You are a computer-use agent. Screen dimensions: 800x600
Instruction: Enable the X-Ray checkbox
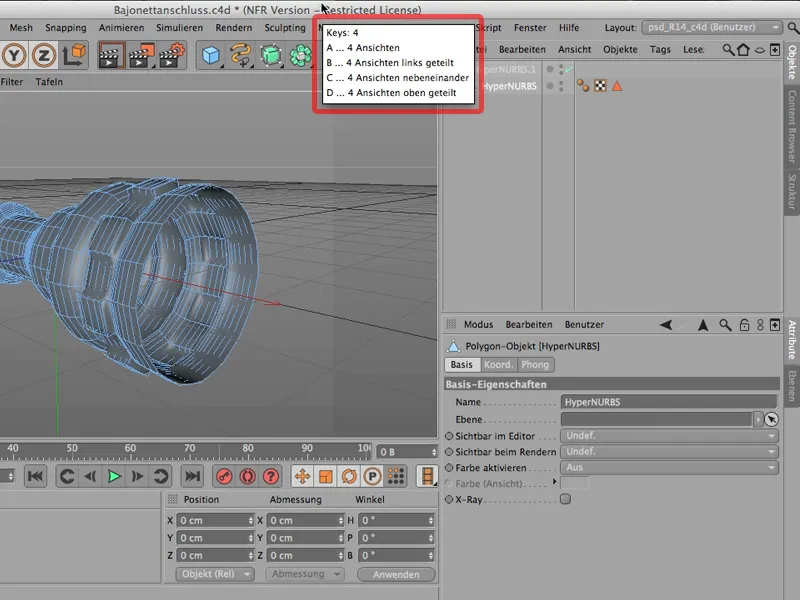(565, 499)
